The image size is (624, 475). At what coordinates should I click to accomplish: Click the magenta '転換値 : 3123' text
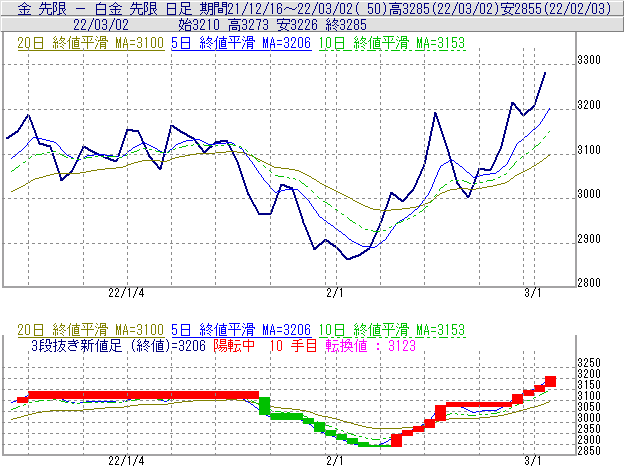click(x=370, y=345)
